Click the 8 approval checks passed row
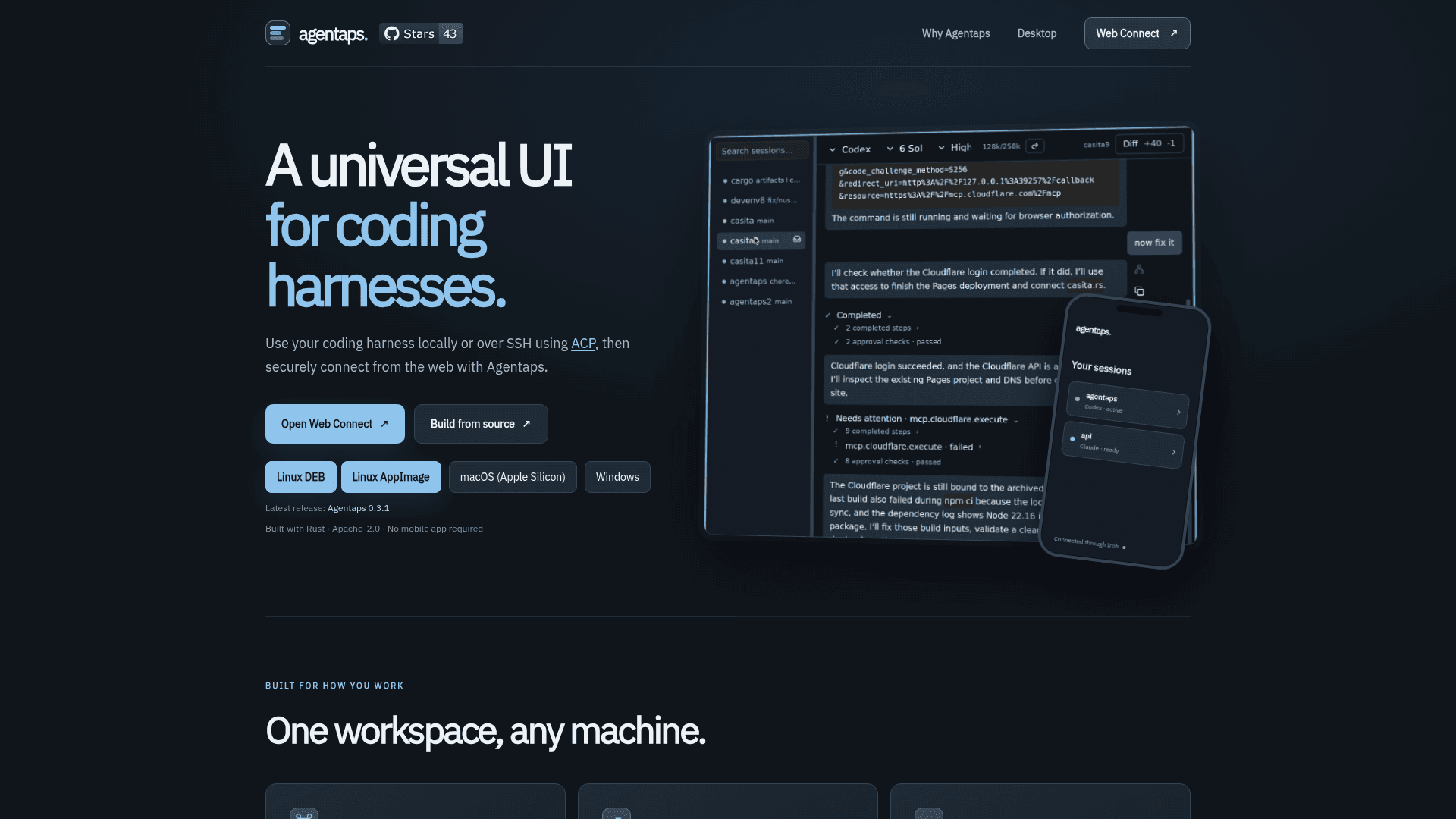This screenshot has width=1456, height=819. (x=887, y=461)
